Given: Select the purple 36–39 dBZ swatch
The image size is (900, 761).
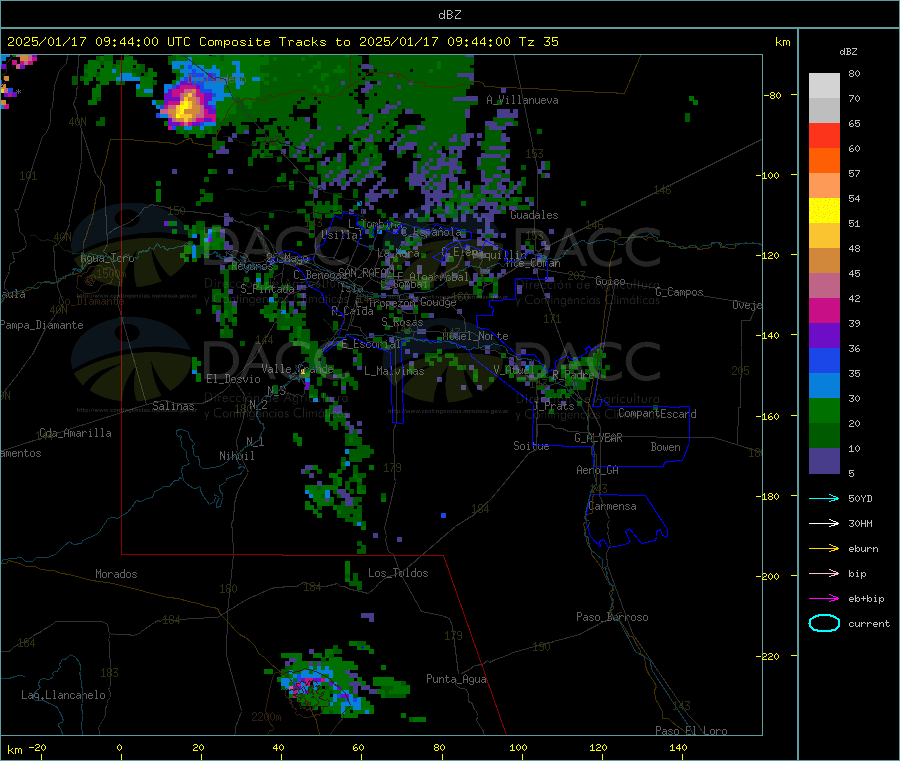Looking at the screenshot, I should tap(824, 336).
